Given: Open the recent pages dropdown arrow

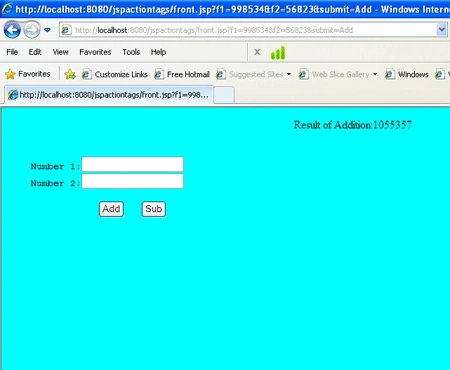Looking at the screenshot, I should click(x=47, y=30).
